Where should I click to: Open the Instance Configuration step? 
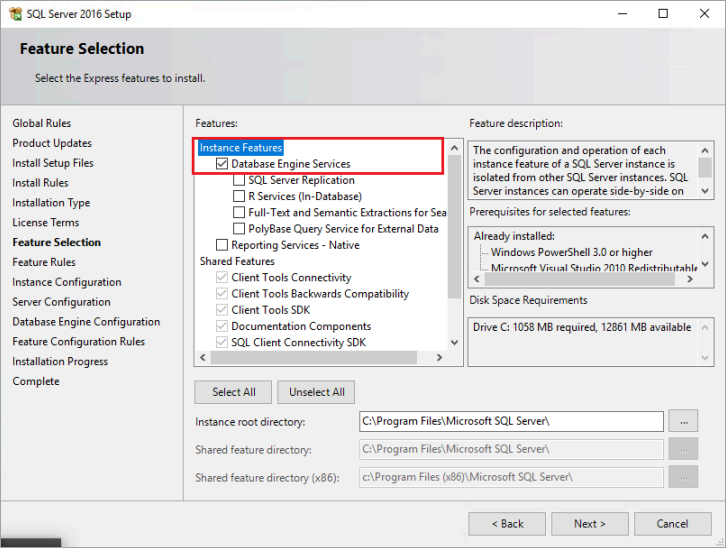[x=67, y=282]
